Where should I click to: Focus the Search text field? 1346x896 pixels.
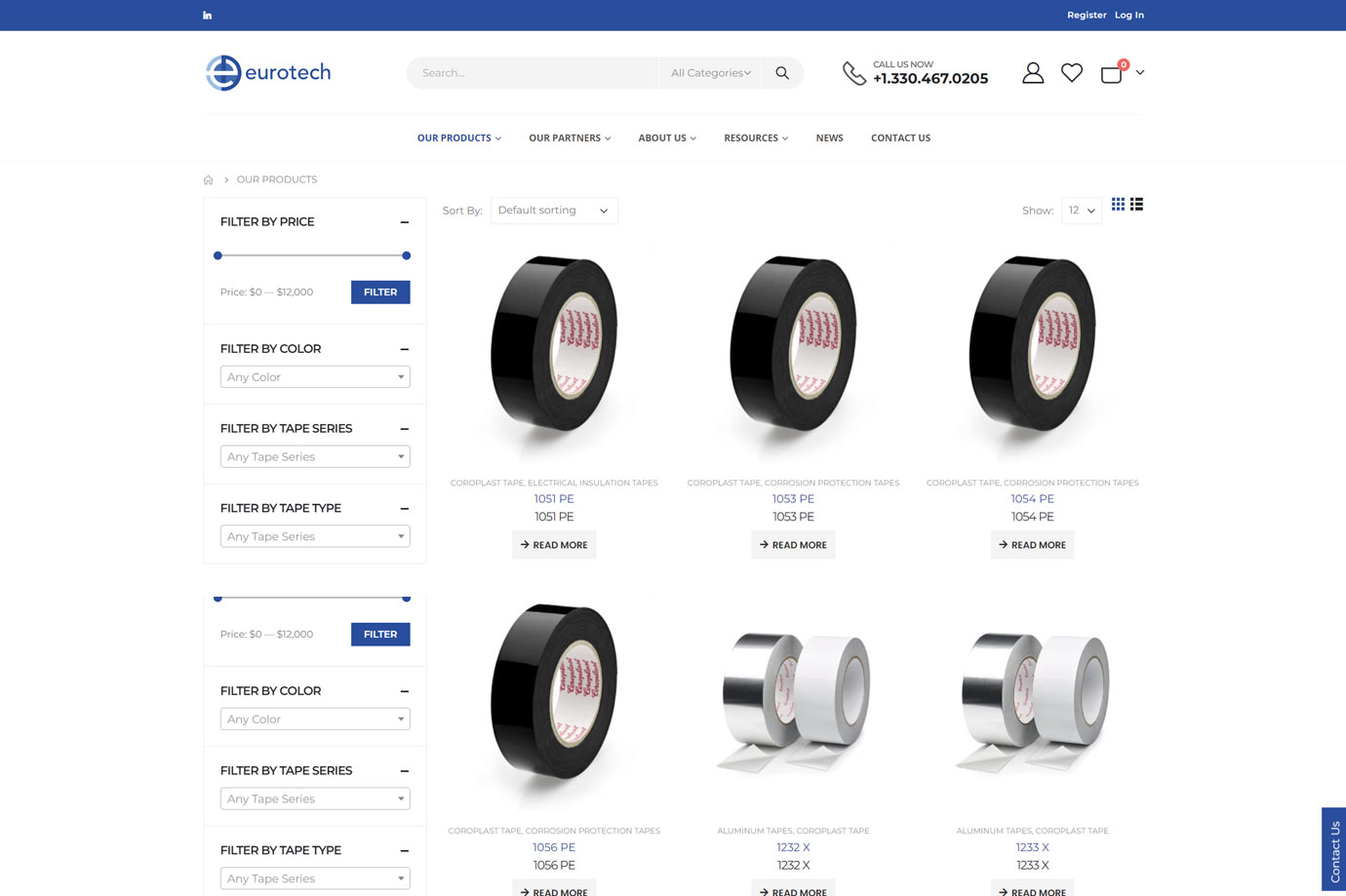(x=533, y=73)
